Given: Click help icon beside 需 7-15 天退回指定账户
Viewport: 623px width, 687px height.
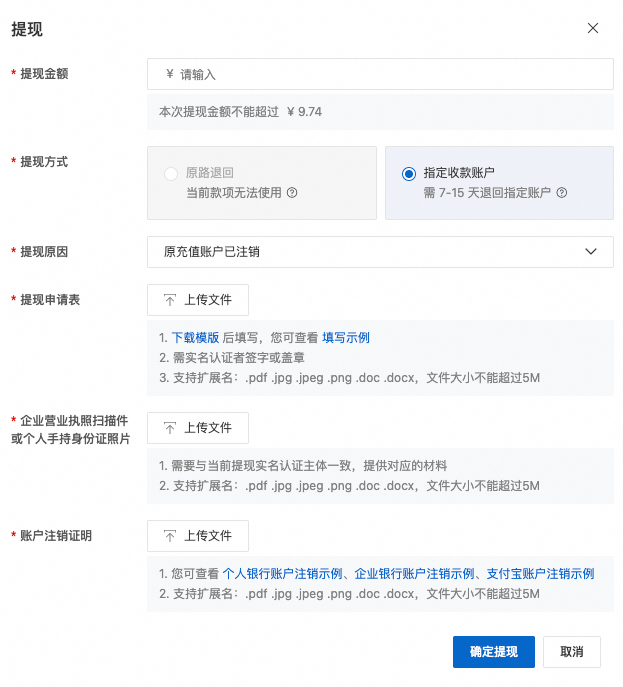Looking at the screenshot, I should [562, 192].
